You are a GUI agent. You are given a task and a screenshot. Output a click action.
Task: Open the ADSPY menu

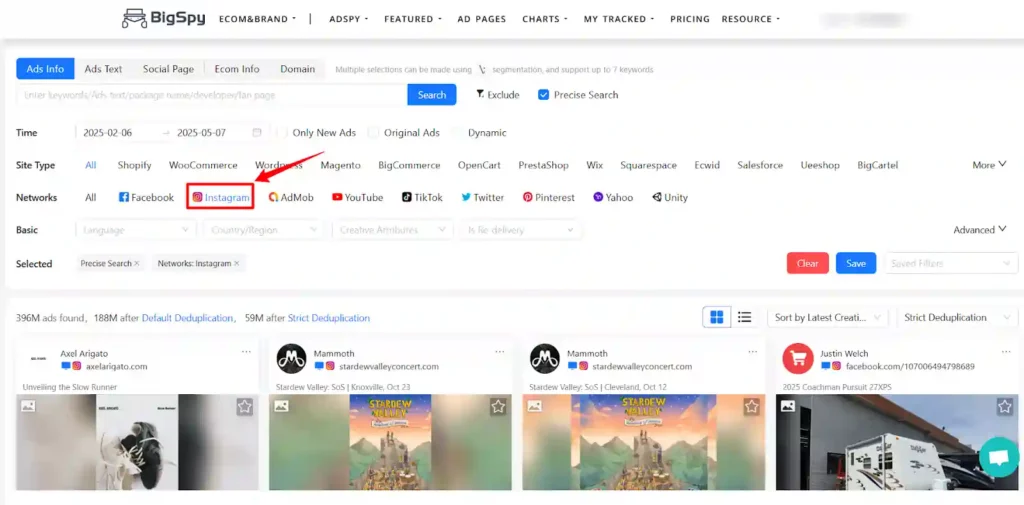point(347,19)
